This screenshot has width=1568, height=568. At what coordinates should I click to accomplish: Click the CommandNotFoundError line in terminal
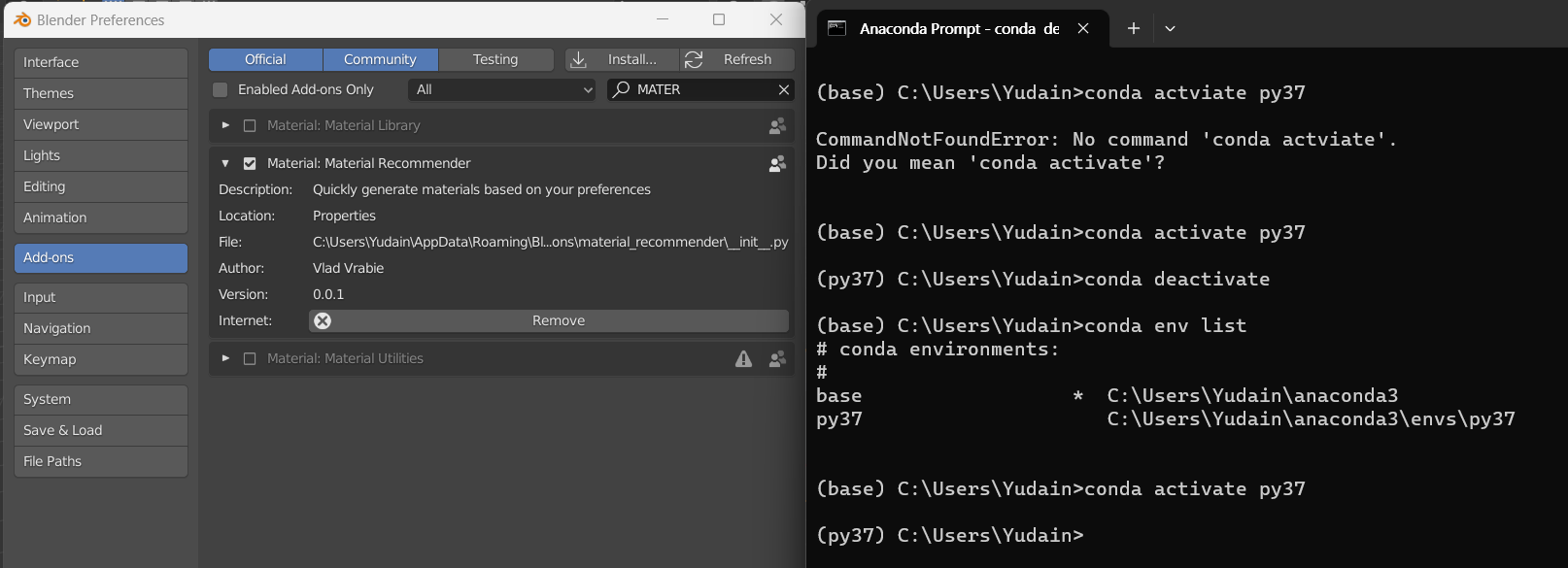1107,140
